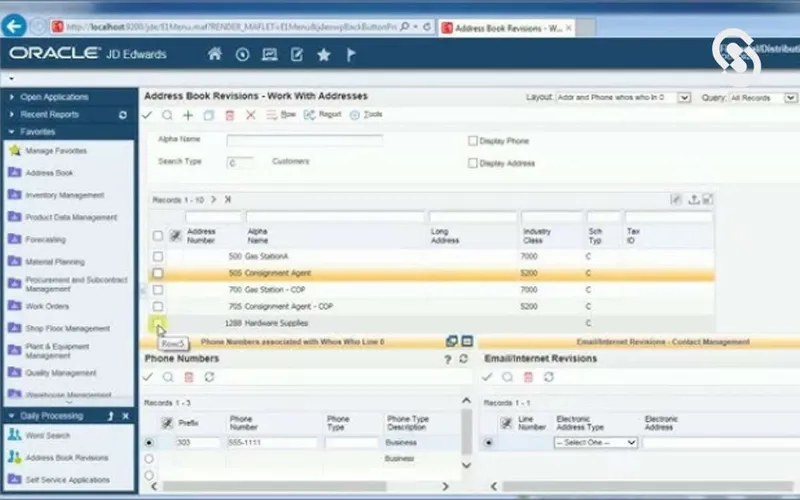Image resolution: width=800 pixels, height=500 pixels.
Task: Collapse the Daily Processing section
Action: [12, 416]
